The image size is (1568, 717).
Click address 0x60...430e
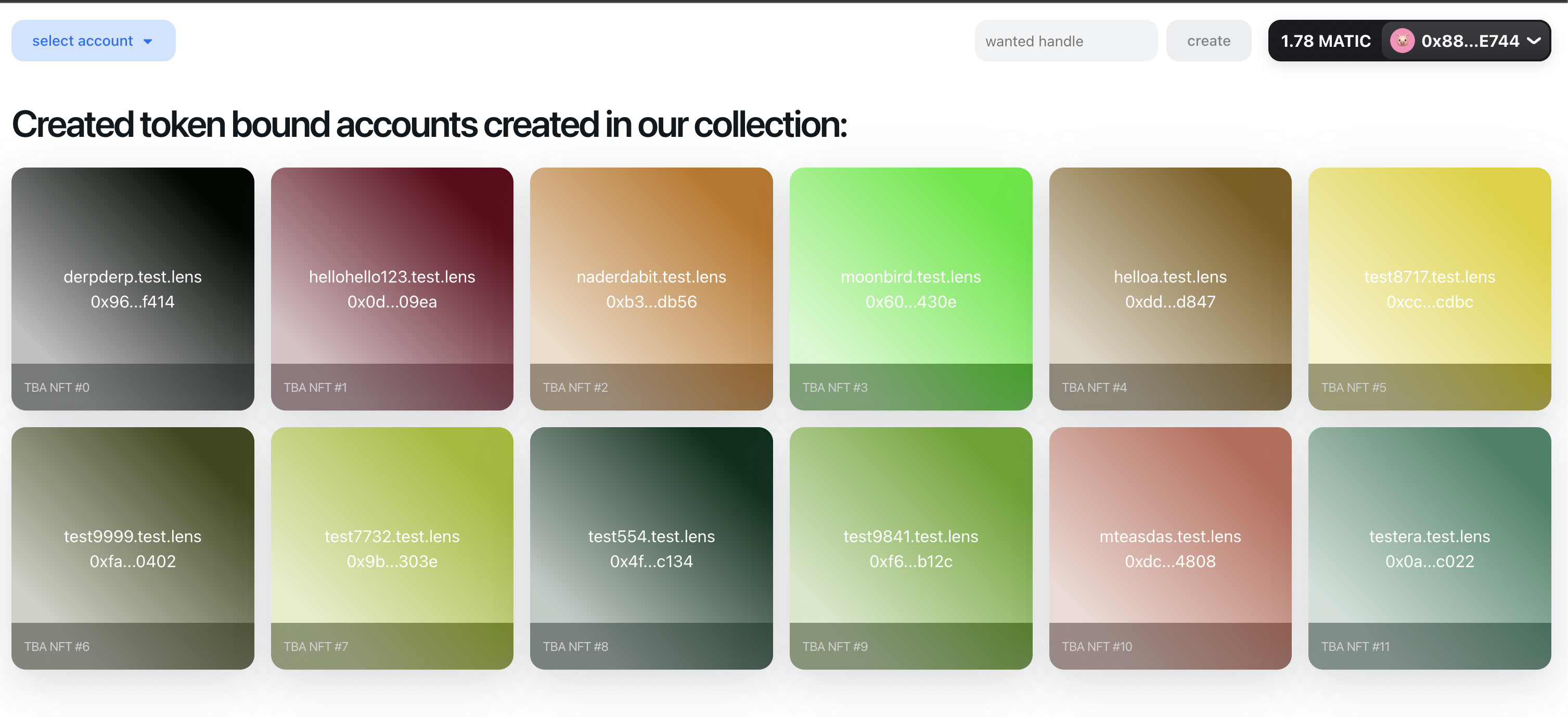[910, 302]
